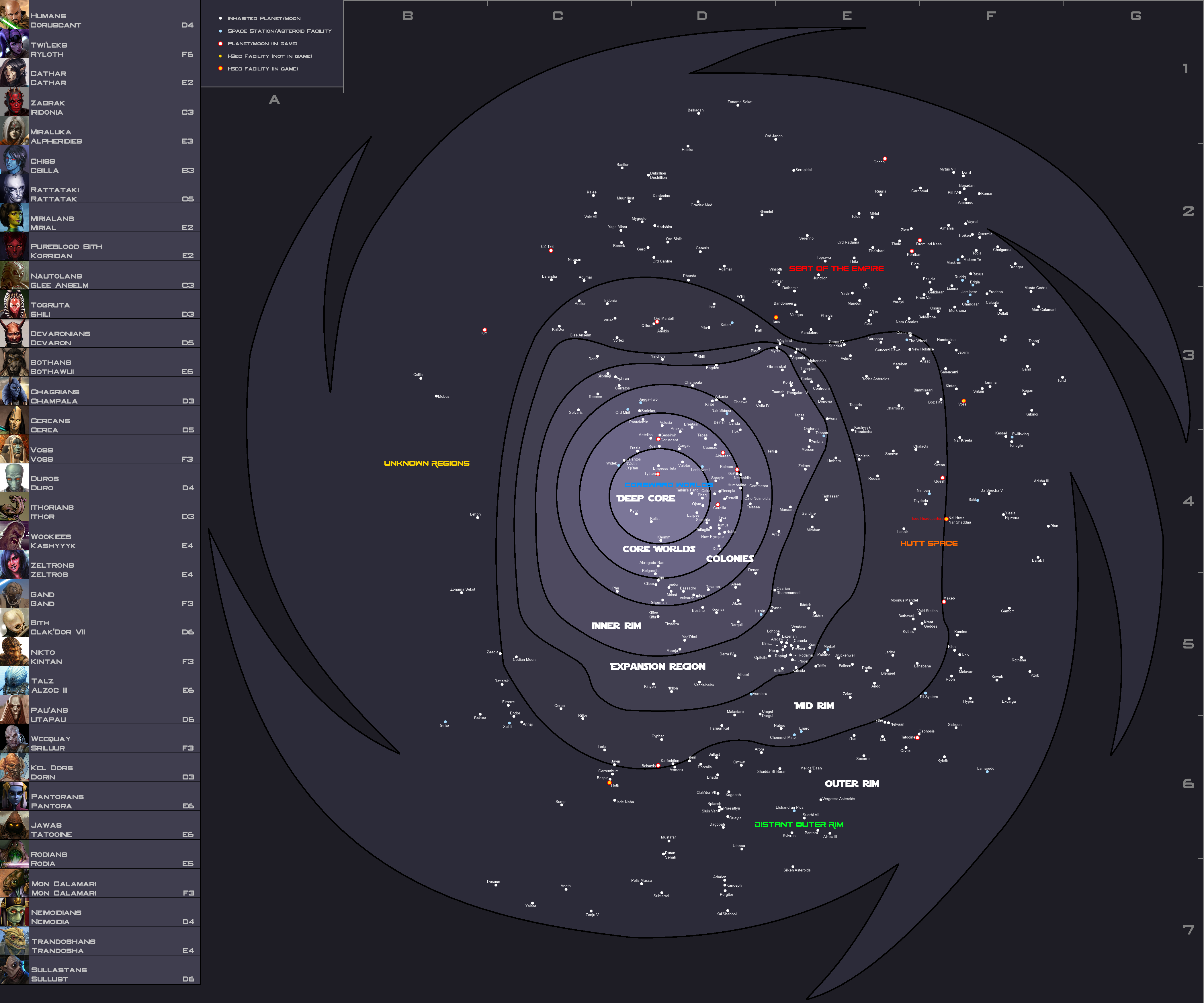
Task: Select the Talz portrait icon
Action: (x=14, y=680)
